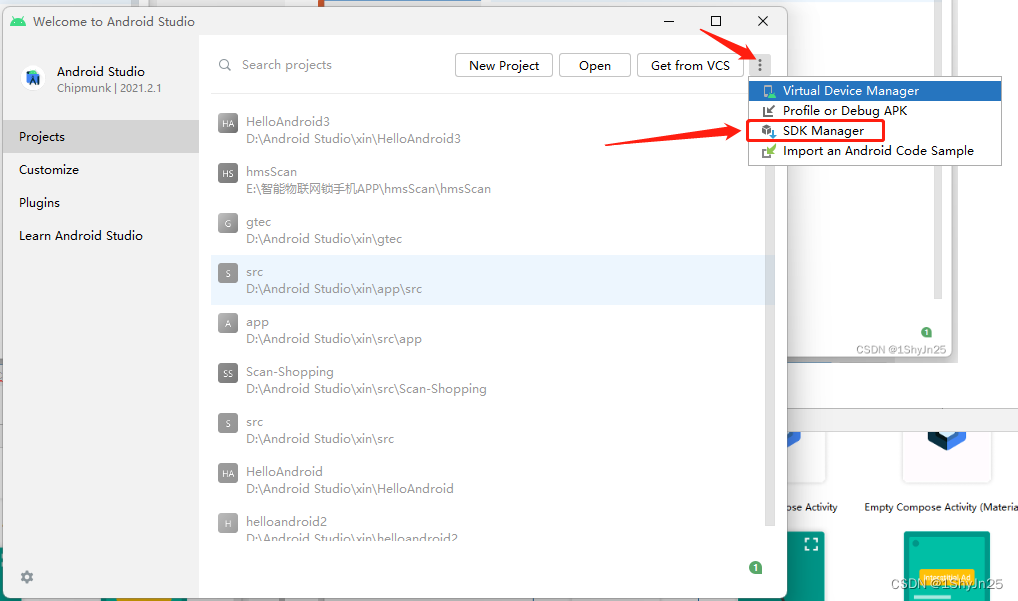Start a New Project
The width and height of the screenshot is (1018, 601).
[x=503, y=64]
